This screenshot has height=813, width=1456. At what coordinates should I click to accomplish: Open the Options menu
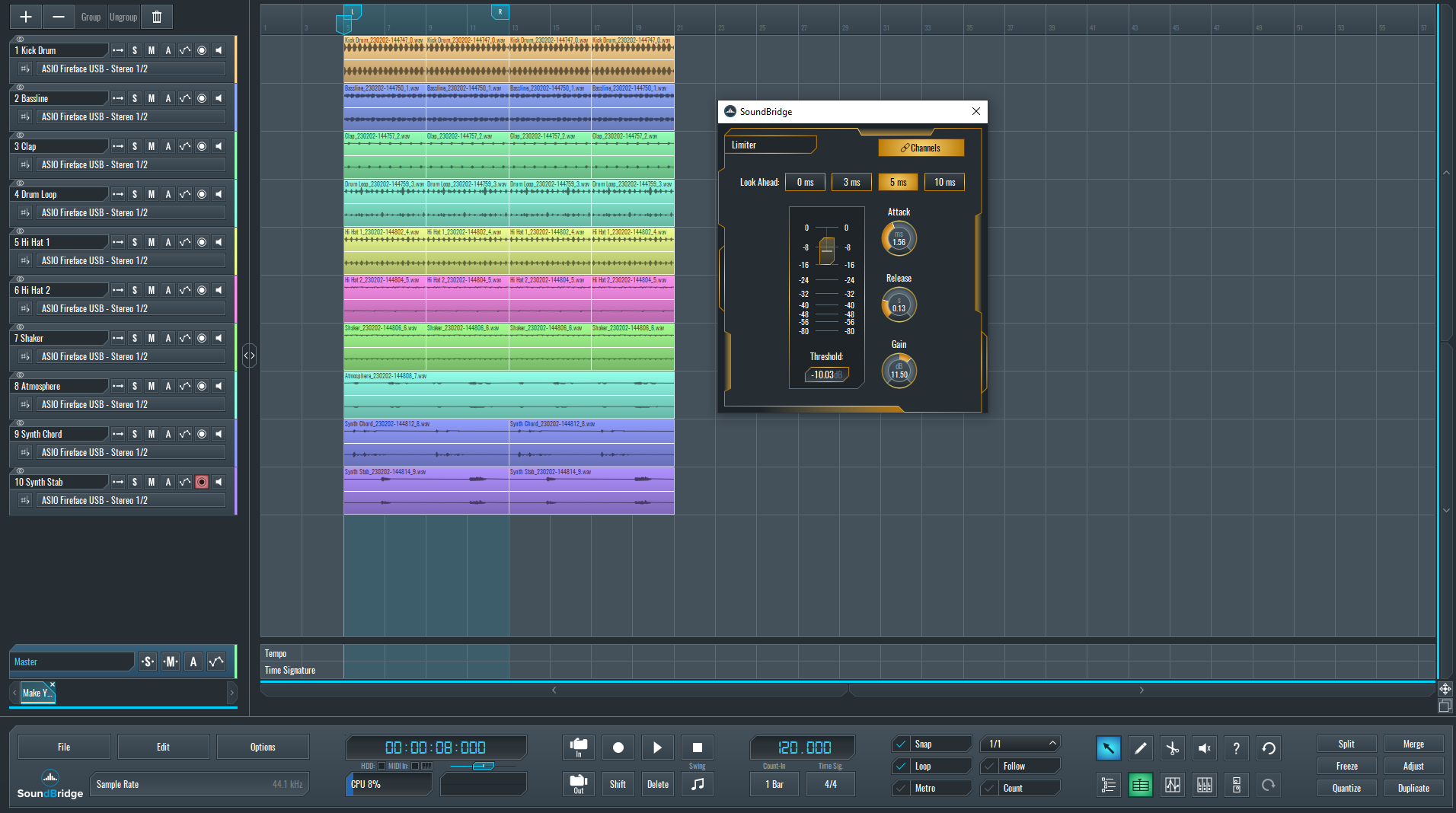pos(263,747)
